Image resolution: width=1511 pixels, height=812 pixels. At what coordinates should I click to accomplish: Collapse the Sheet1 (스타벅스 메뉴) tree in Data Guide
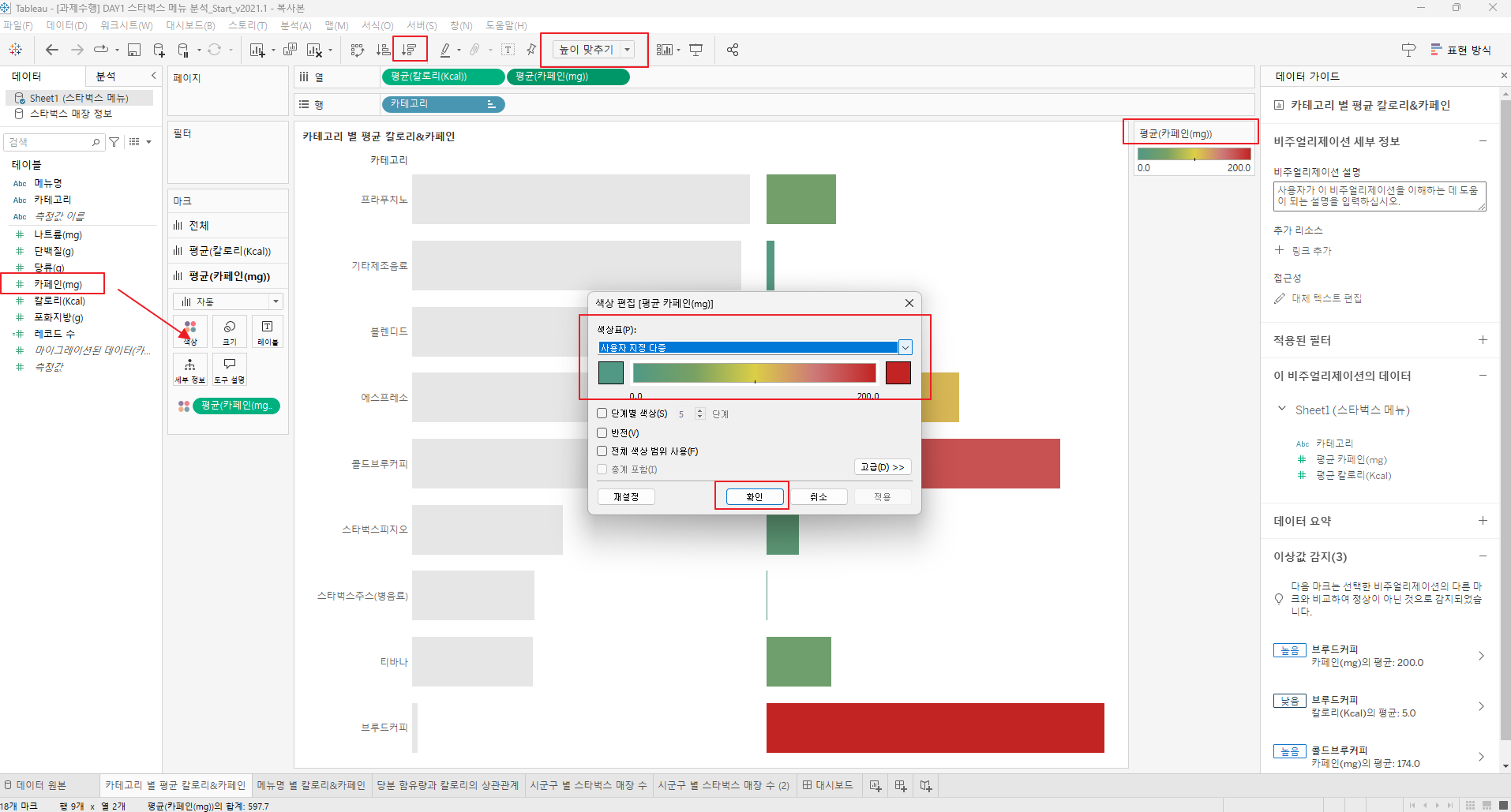pos(1281,409)
